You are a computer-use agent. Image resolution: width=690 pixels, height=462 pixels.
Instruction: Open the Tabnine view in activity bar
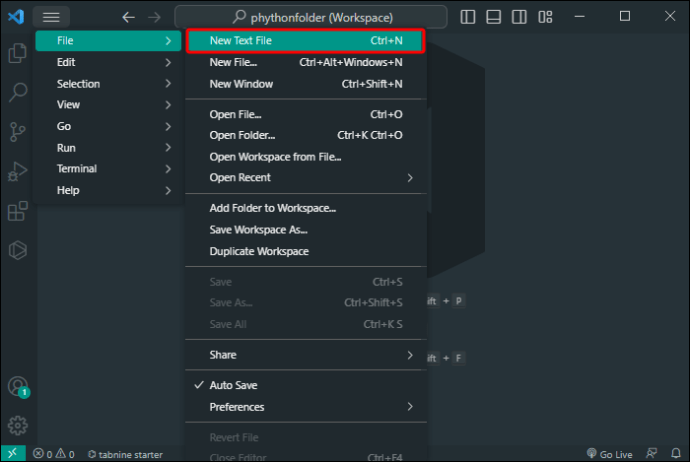[18, 250]
